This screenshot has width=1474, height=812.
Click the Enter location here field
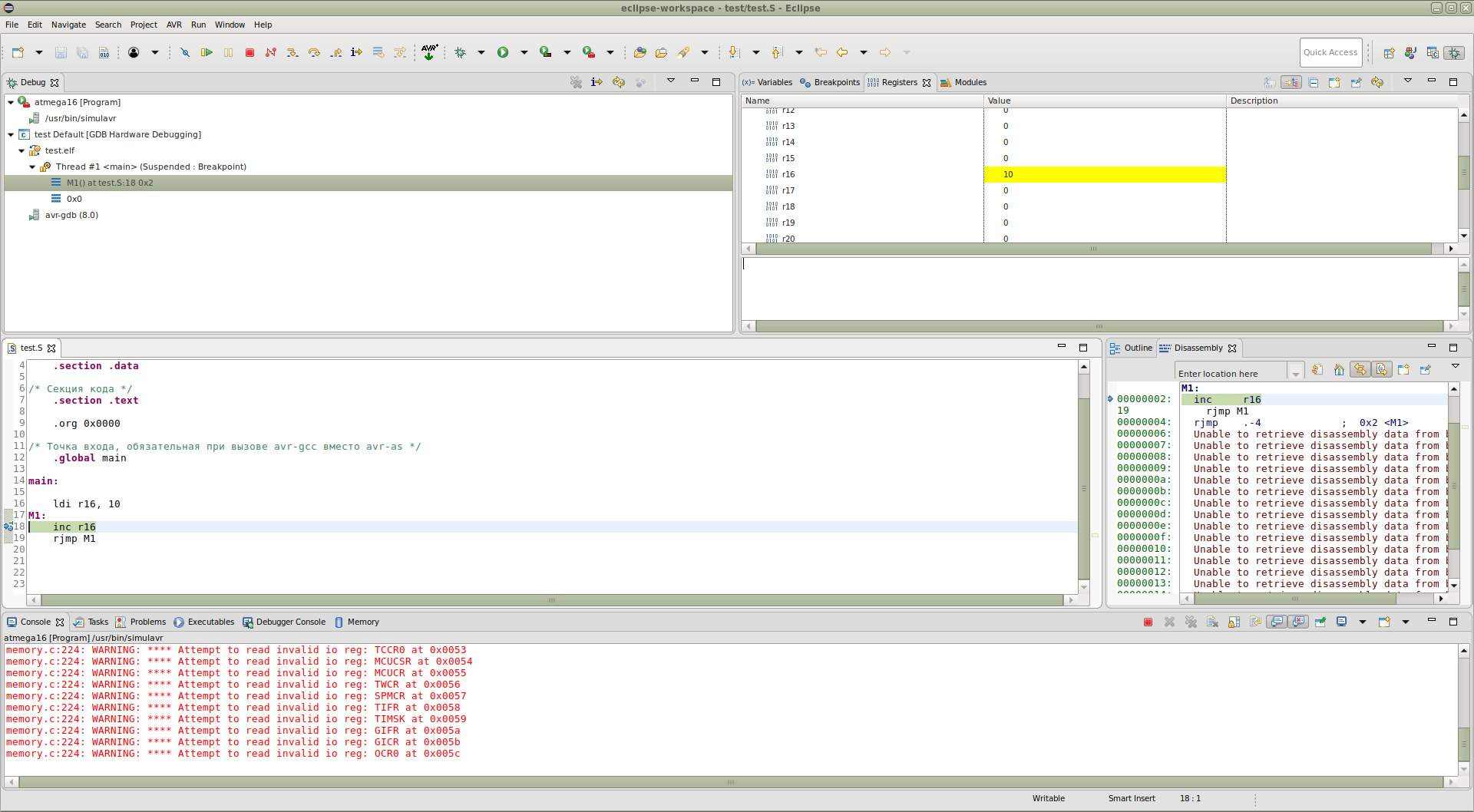click(x=1233, y=374)
